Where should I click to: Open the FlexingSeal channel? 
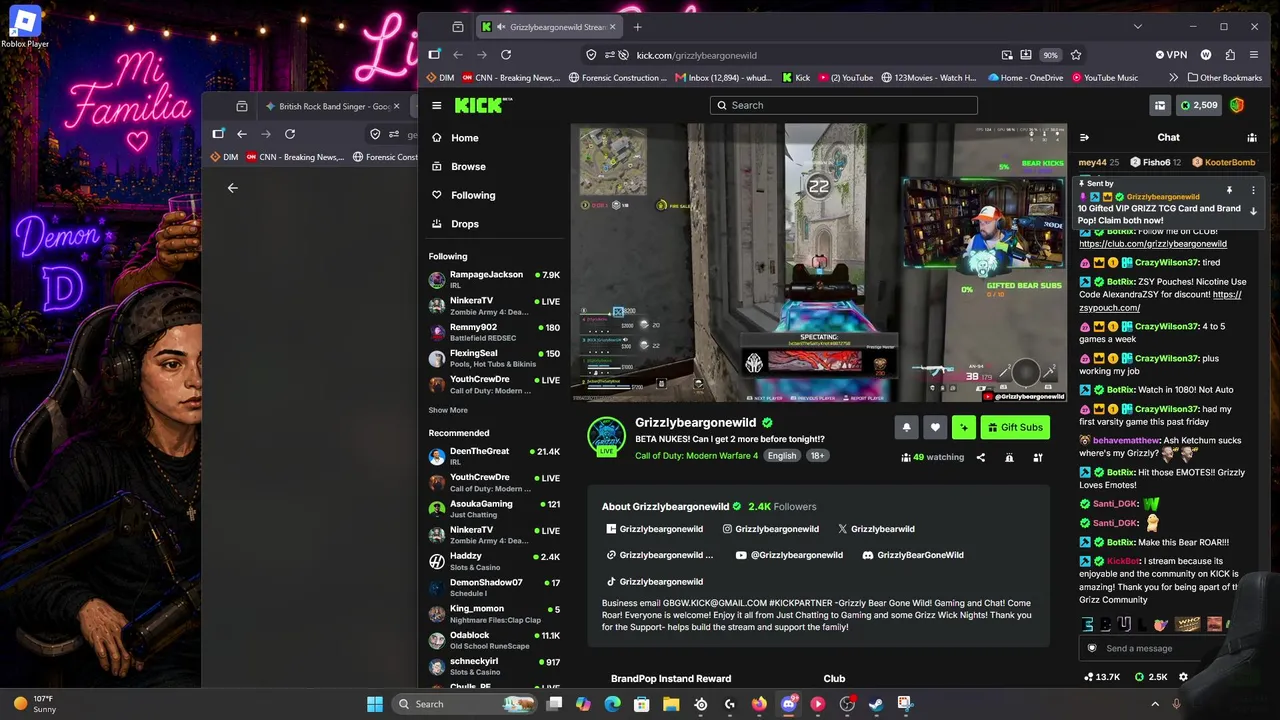pyautogui.click(x=494, y=358)
